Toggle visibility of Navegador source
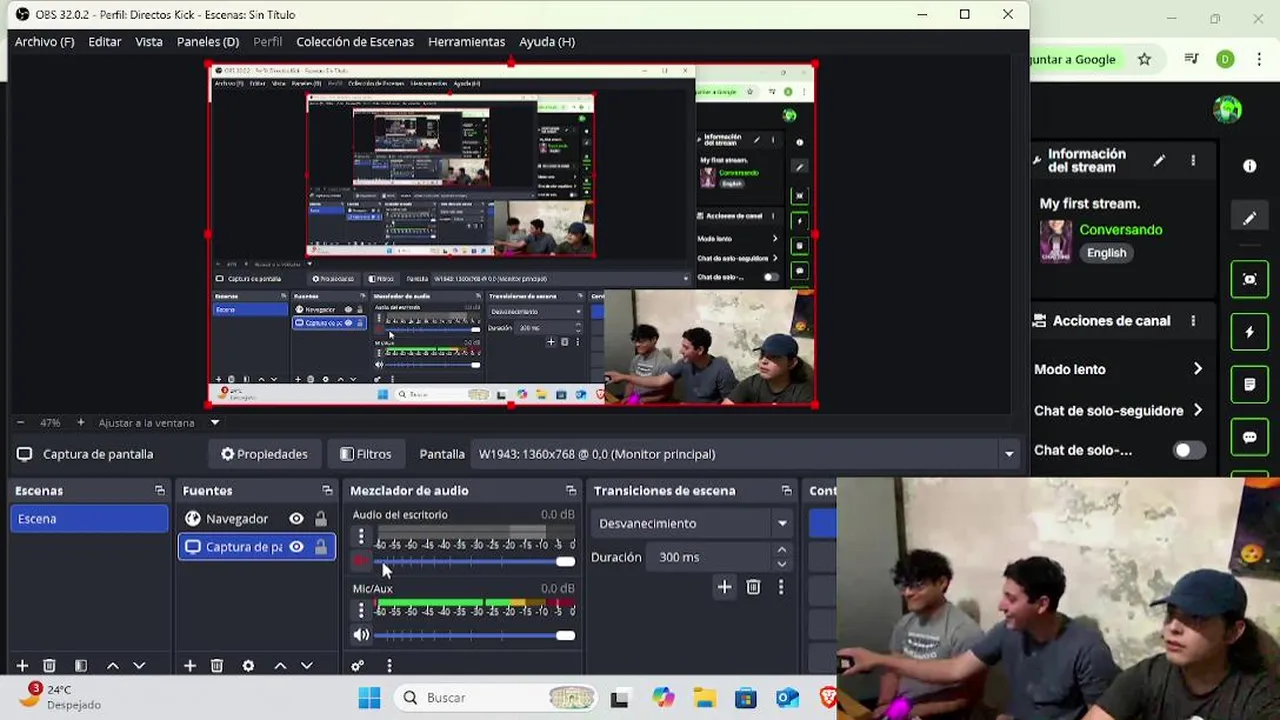Image resolution: width=1280 pixels, height=720 pixels. click(x=296, y=519)
